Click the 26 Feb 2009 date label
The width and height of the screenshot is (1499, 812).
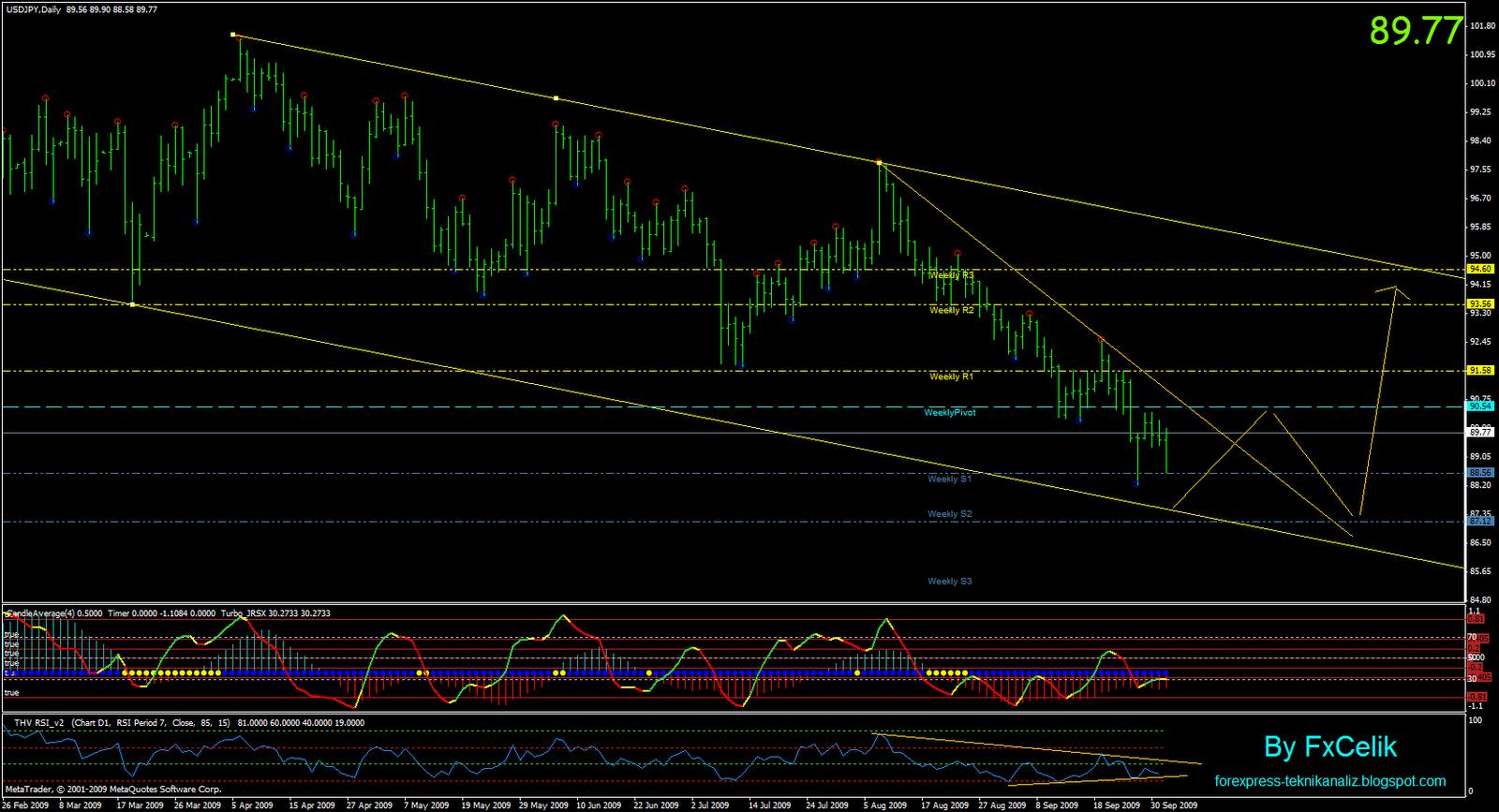25,805
